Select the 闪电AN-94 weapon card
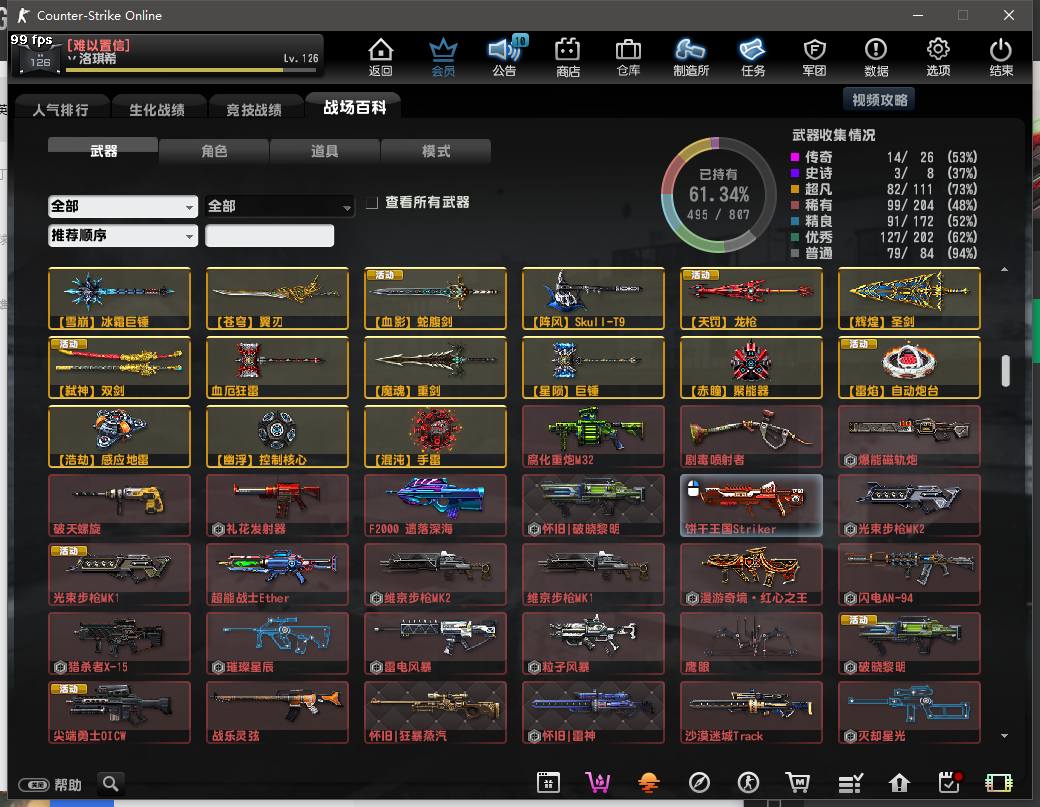Image resolution: width=1040 pixels, height=807 pixels. tap(909, 574)
